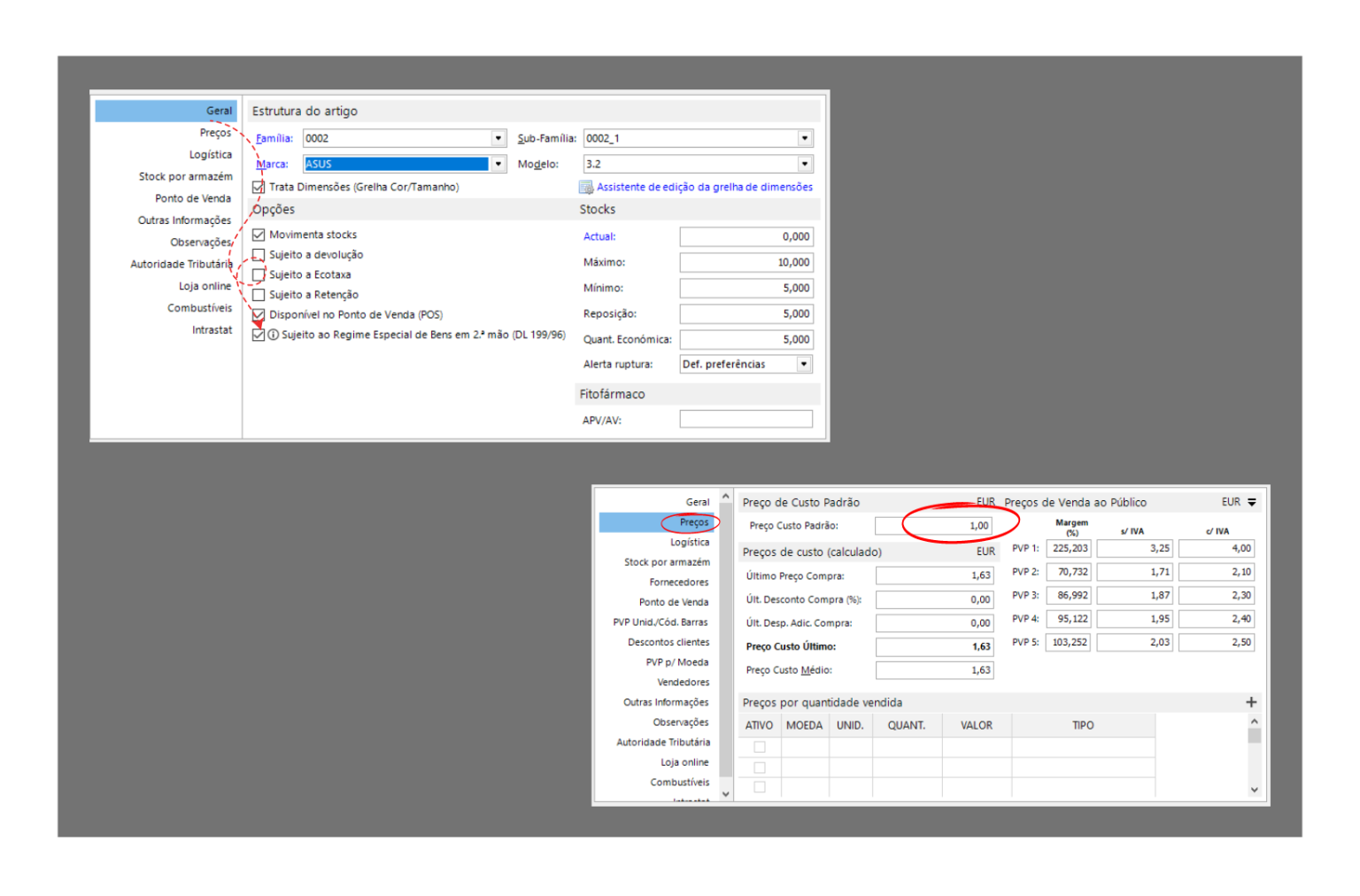Click info icon beside Regime Especial de Bens

coord(274,335)
